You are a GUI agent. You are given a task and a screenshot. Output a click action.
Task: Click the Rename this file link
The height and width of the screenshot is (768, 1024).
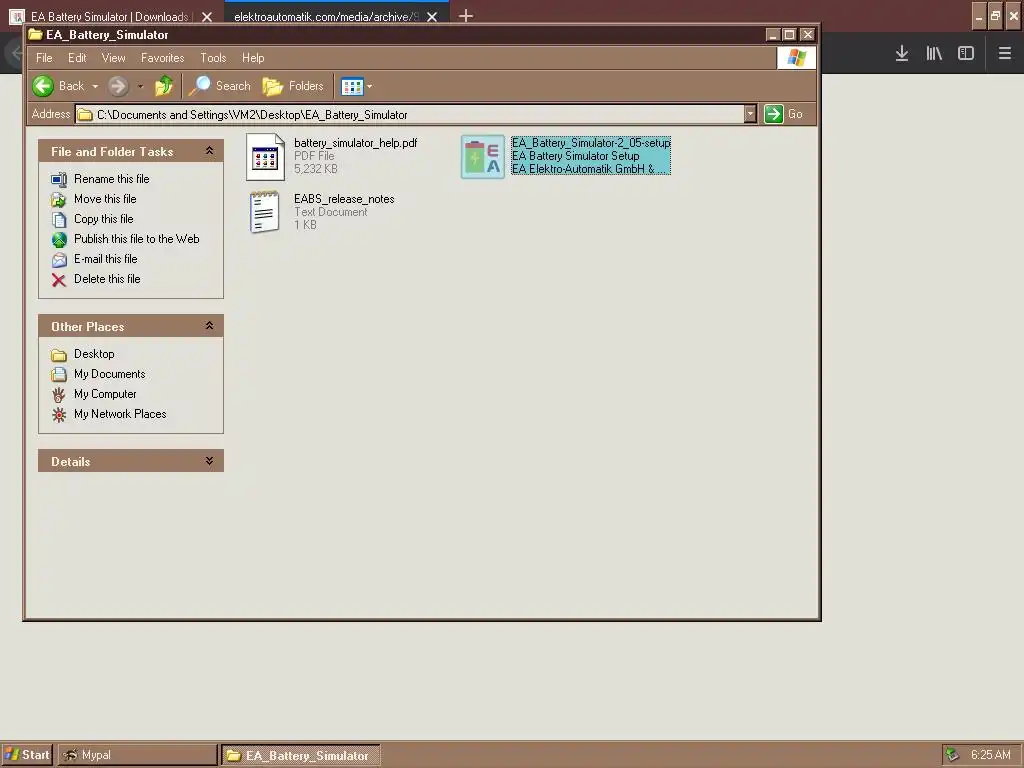pyautogui.click(x=112, y=179)
